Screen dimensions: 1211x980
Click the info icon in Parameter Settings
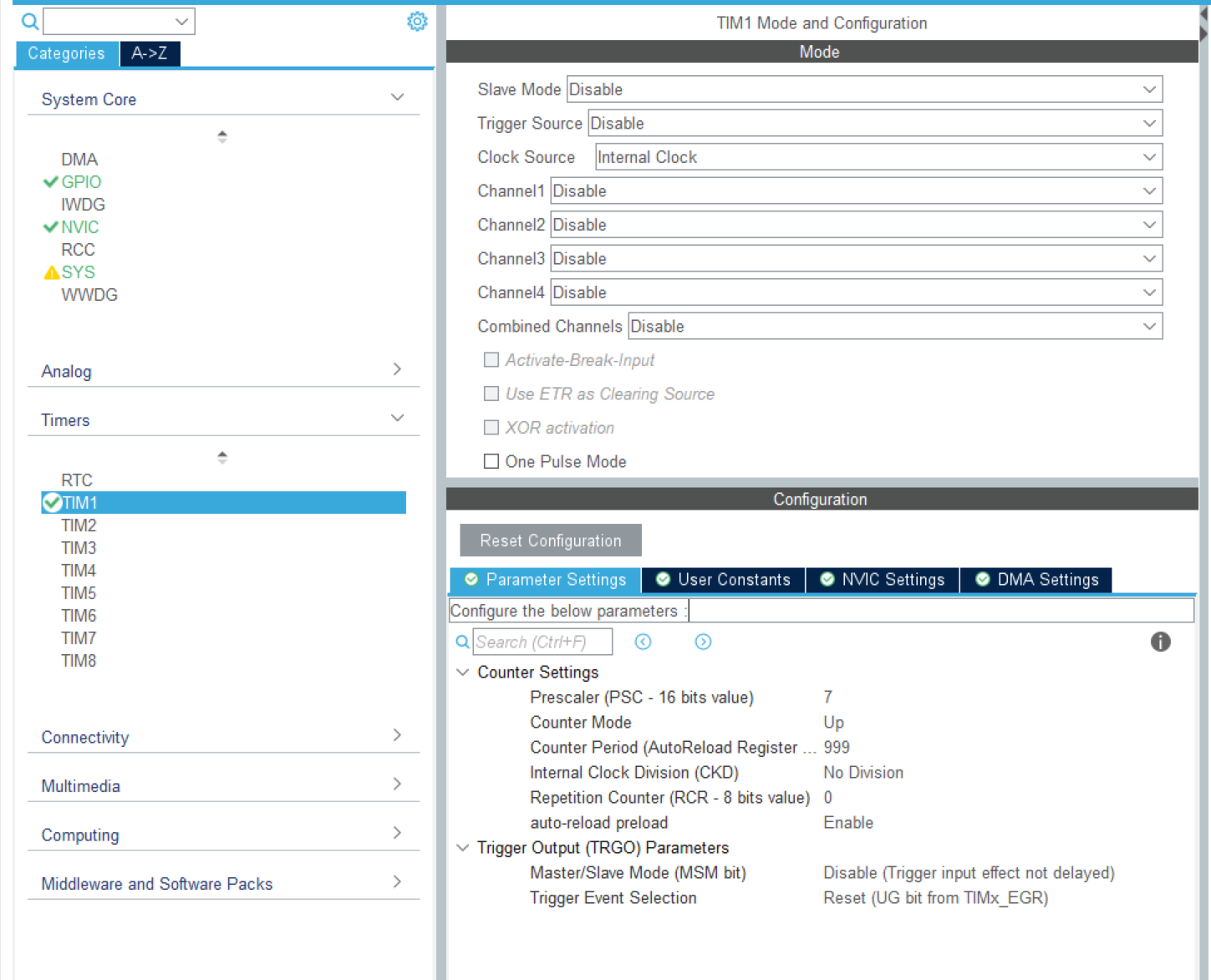coord(1160,642)
